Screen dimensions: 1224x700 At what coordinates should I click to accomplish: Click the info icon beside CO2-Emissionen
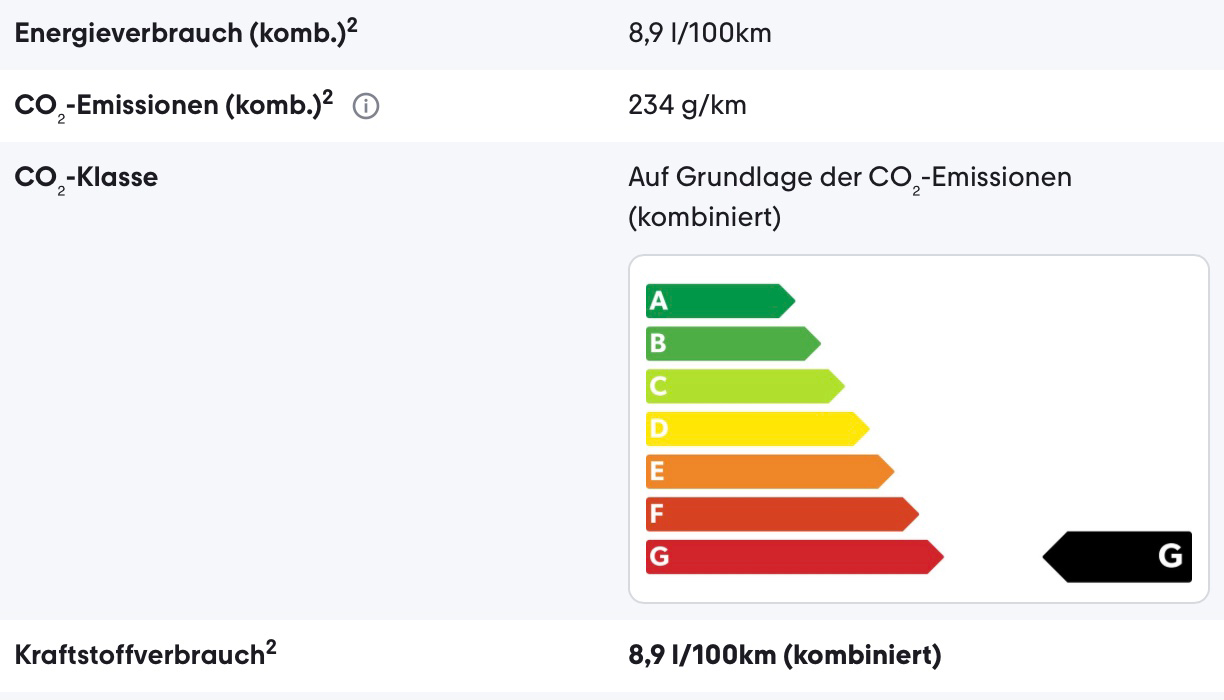pos(366,106)
